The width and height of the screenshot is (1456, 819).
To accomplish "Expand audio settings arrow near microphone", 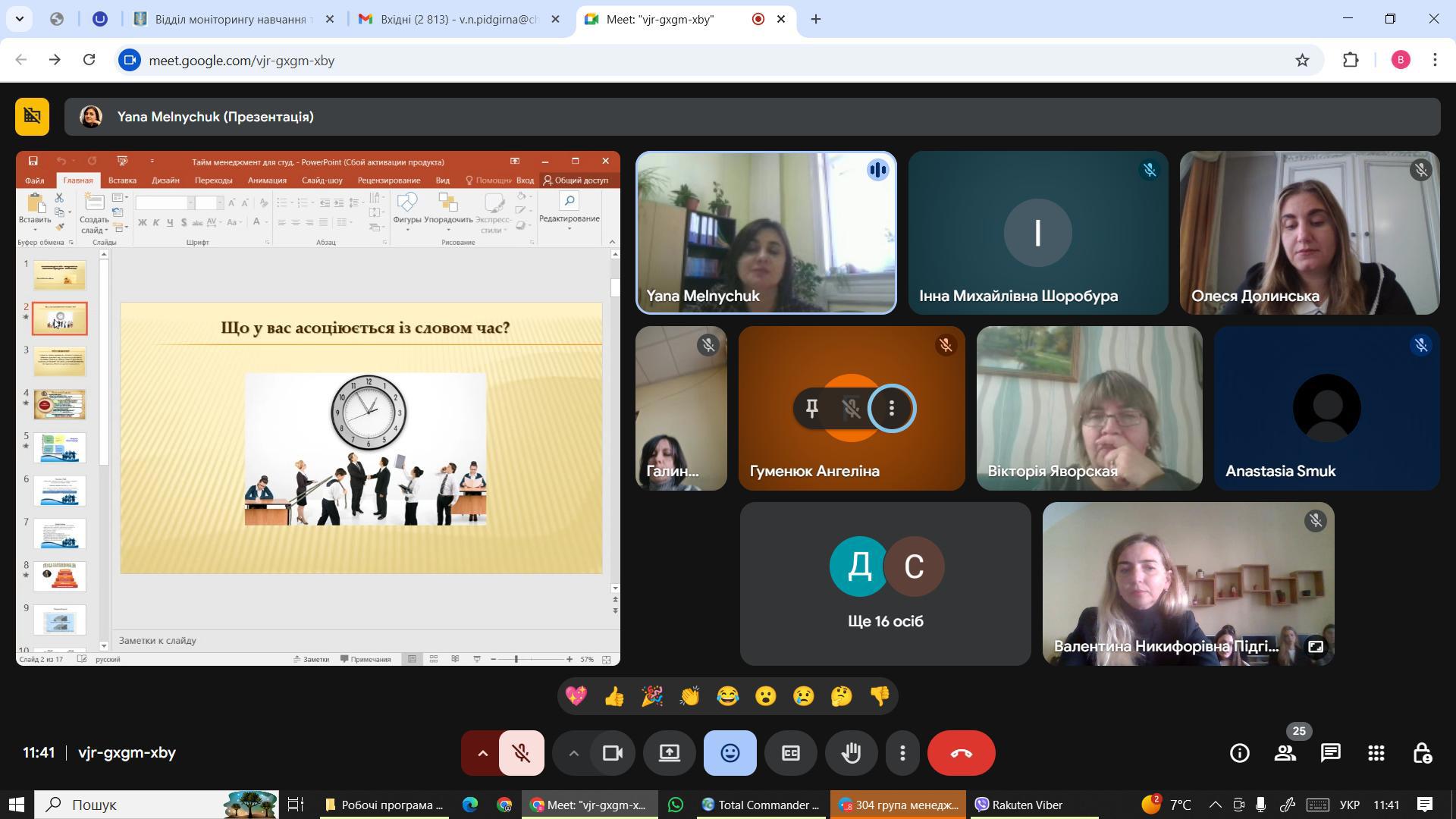I will [x=482, y=753].
